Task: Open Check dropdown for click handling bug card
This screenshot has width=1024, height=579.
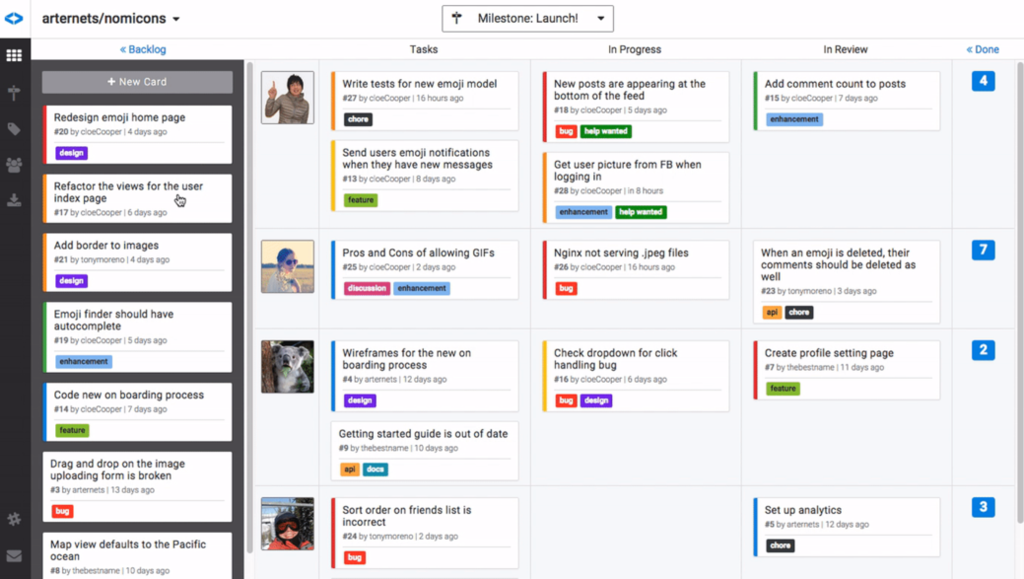Action: [636, 376]
